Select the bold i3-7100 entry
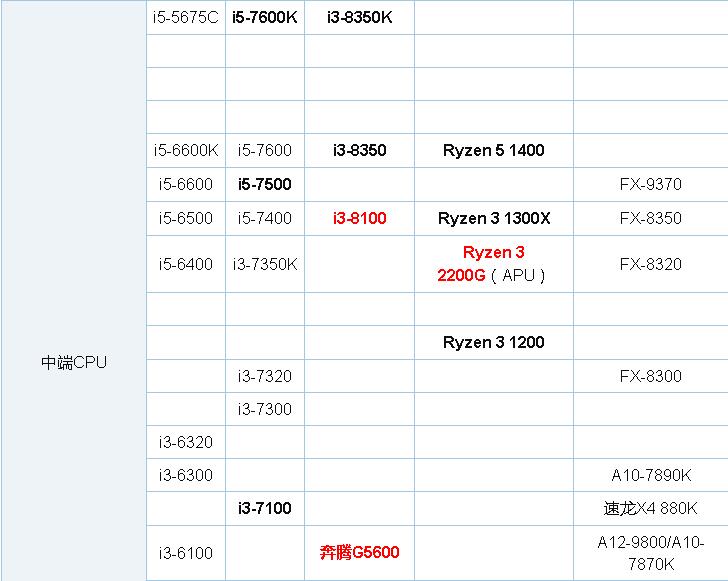The width and height of the screenshot is (728, 581). (264, 508)
